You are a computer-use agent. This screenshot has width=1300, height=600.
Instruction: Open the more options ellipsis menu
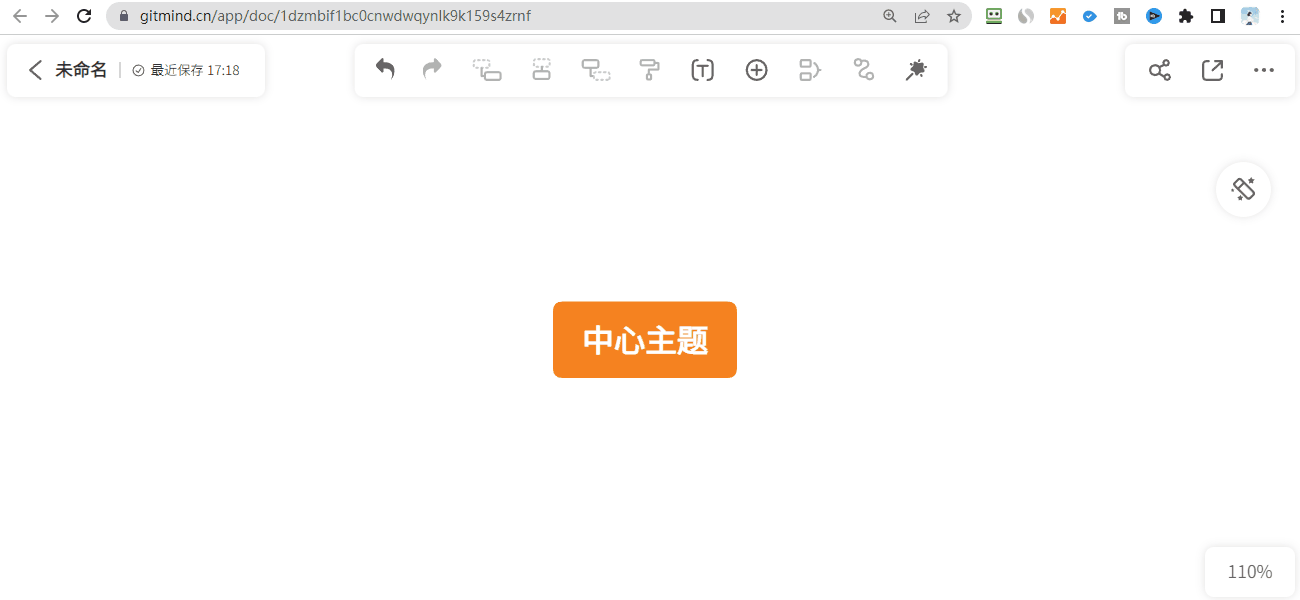coord(1264,70)
